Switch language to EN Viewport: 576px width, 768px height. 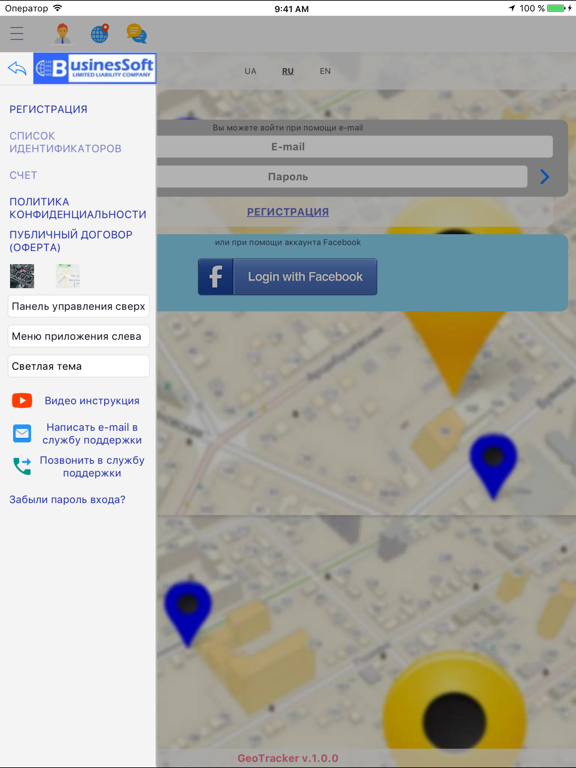(x=325, y=71)
